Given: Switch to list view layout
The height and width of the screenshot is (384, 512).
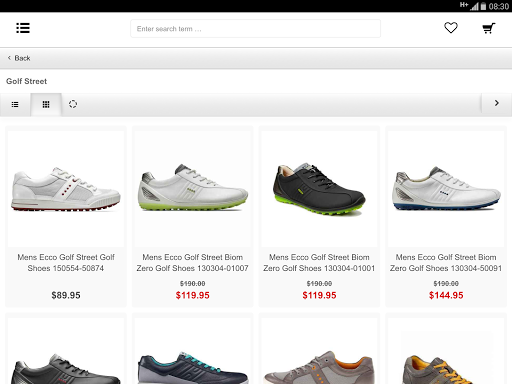Looking at the screenshot, I should [x=15, y=105].
